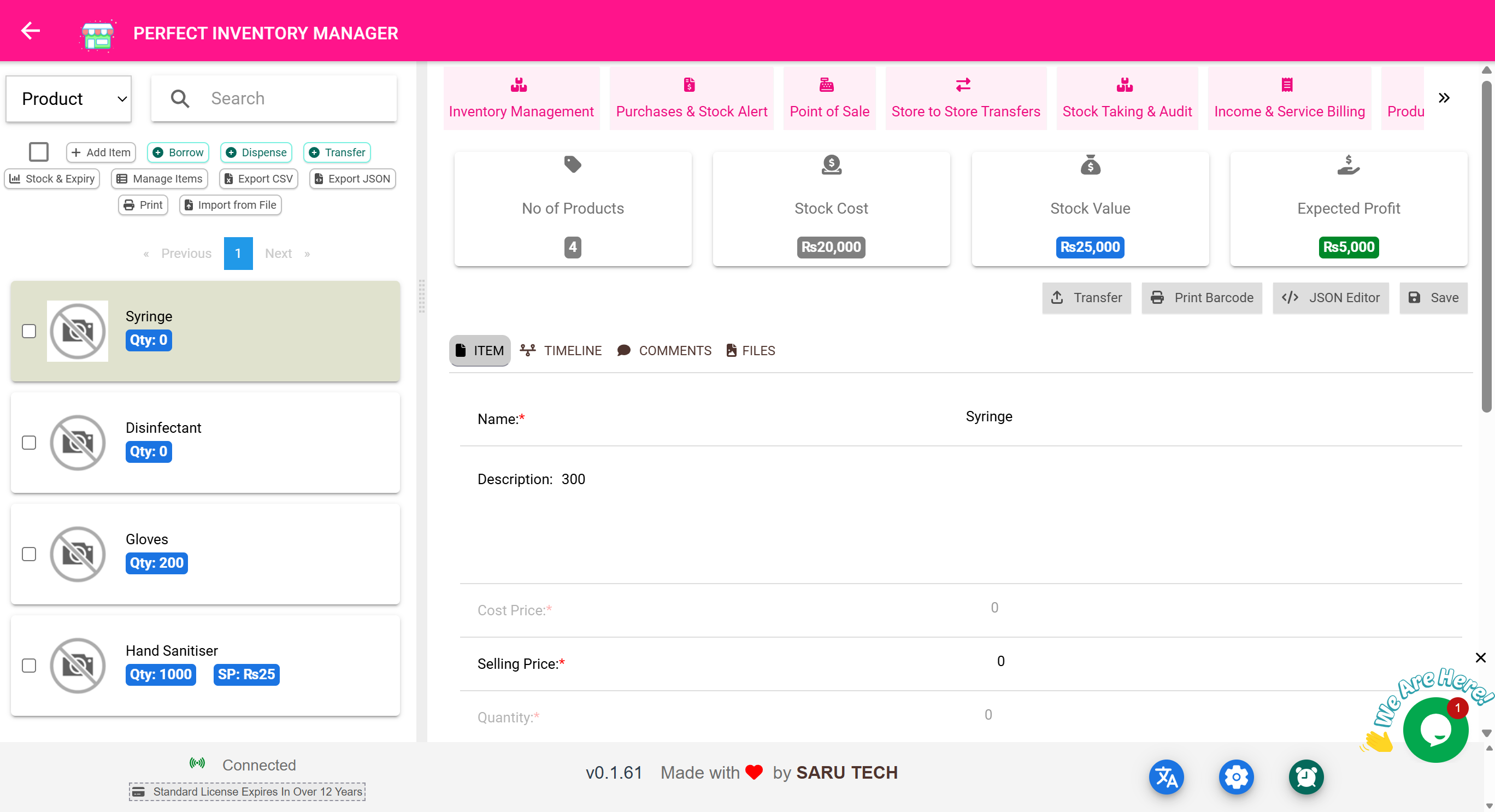Click the Add Item button
Viewport: 1495px width, 812px height.
pos(101,152)
